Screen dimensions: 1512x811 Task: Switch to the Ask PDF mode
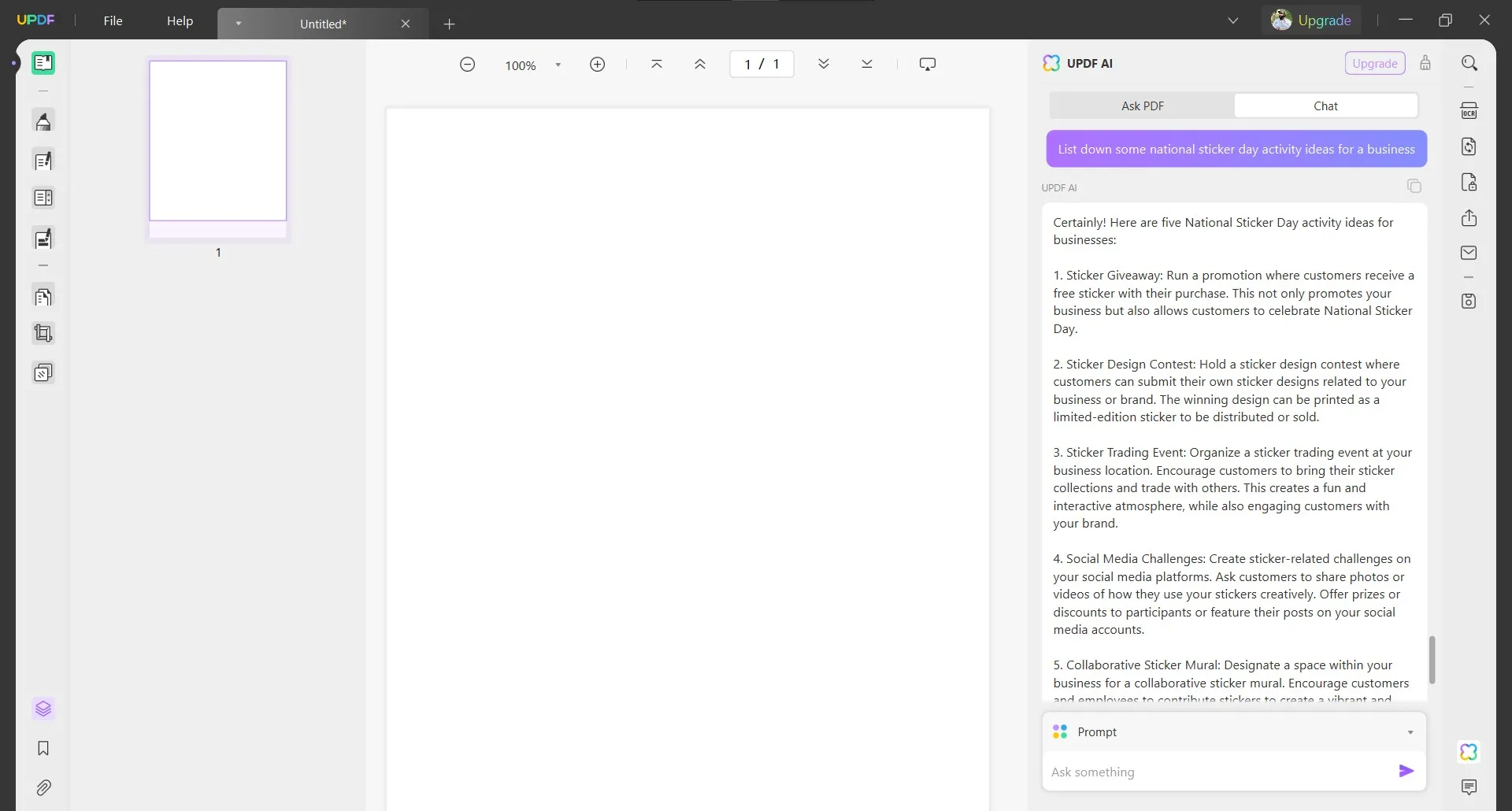[x=1142, y=106]
